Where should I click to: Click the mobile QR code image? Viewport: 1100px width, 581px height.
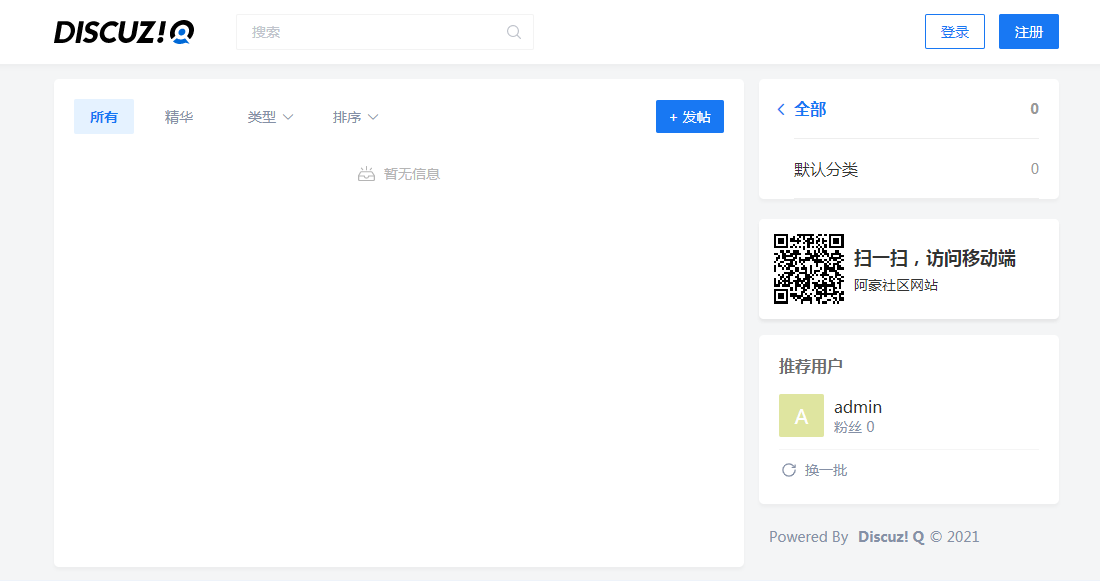[809, 269]
